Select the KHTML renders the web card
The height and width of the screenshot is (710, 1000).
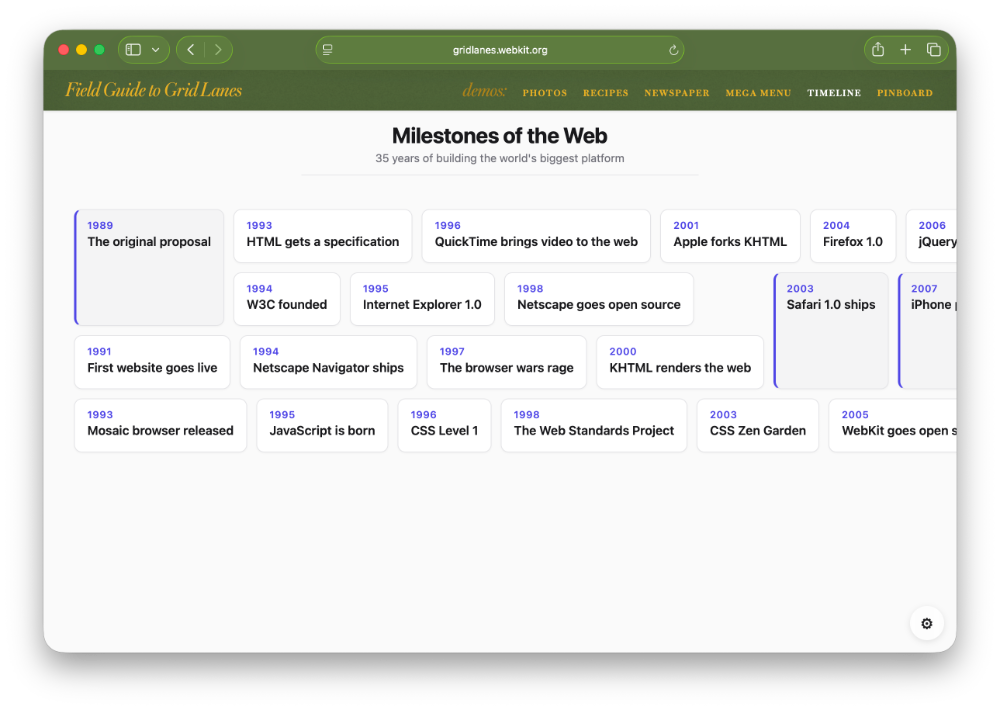(680, 362)
